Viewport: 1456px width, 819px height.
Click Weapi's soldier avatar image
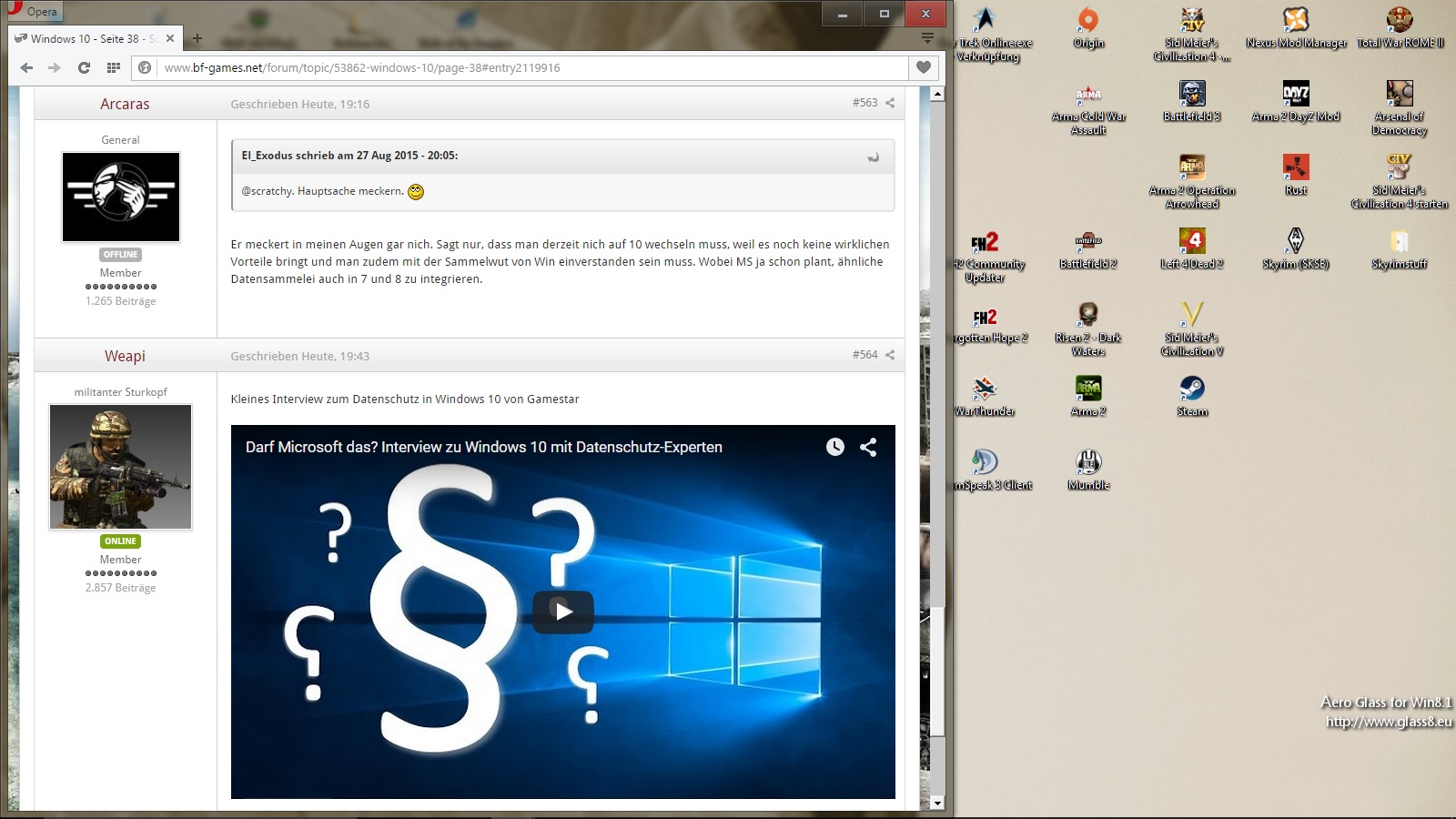[120, 467]
